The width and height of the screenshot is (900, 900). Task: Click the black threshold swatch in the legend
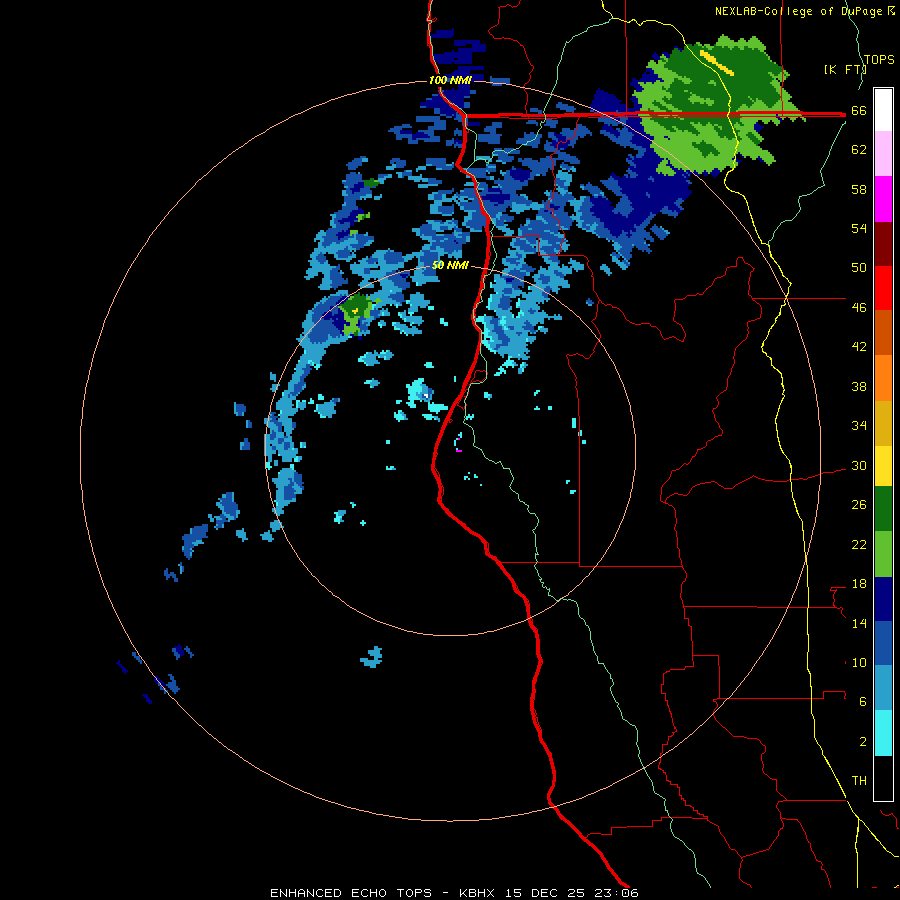(x=883, y=778)
